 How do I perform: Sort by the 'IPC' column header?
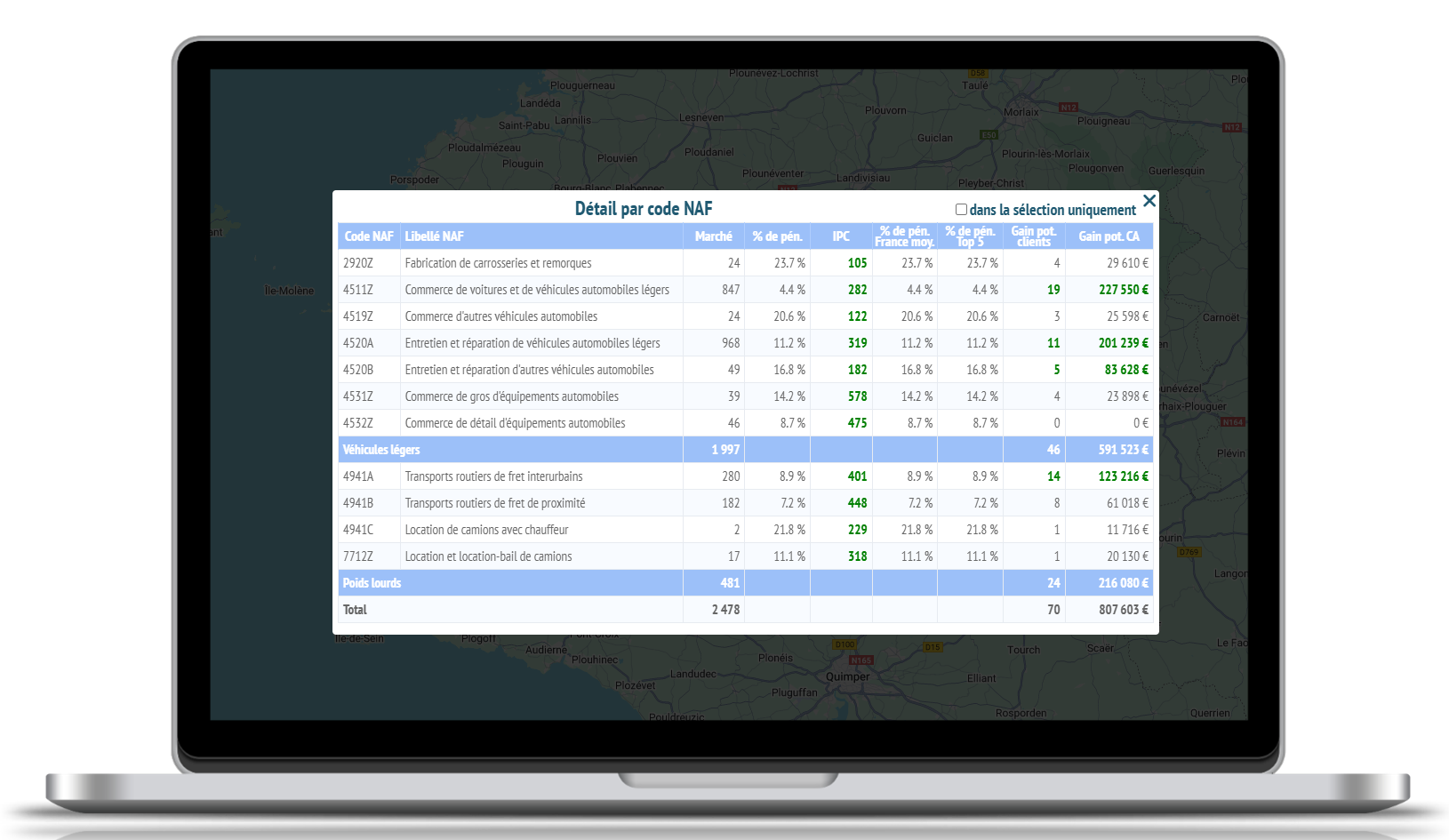pos(840,236)
